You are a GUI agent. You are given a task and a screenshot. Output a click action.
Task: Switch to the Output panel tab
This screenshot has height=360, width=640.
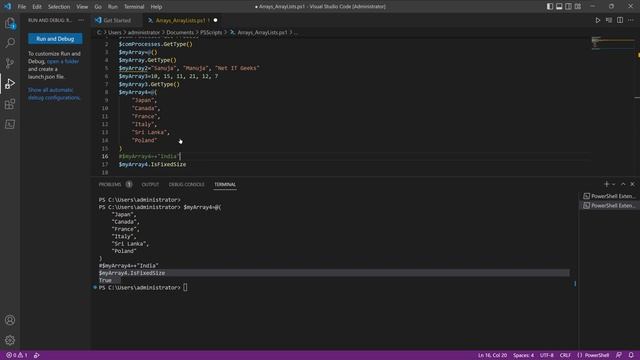150,184
